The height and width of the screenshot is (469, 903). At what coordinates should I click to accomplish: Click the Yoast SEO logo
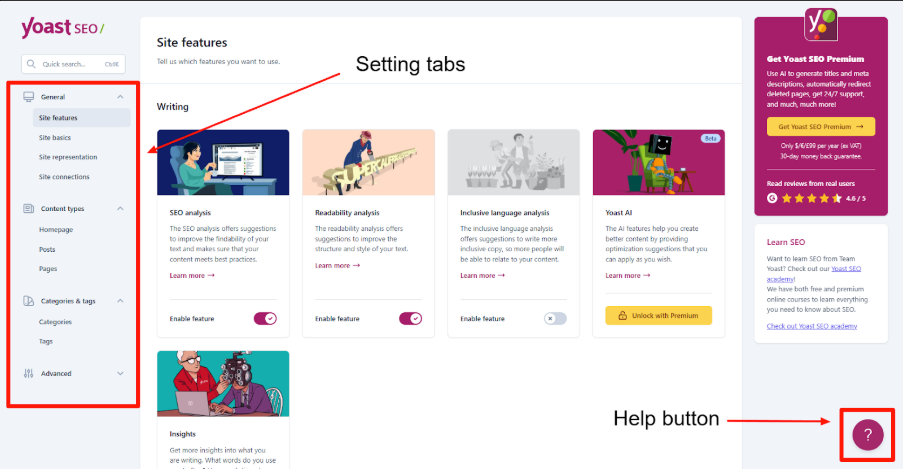pyautogui.click(x=63, y=28)
